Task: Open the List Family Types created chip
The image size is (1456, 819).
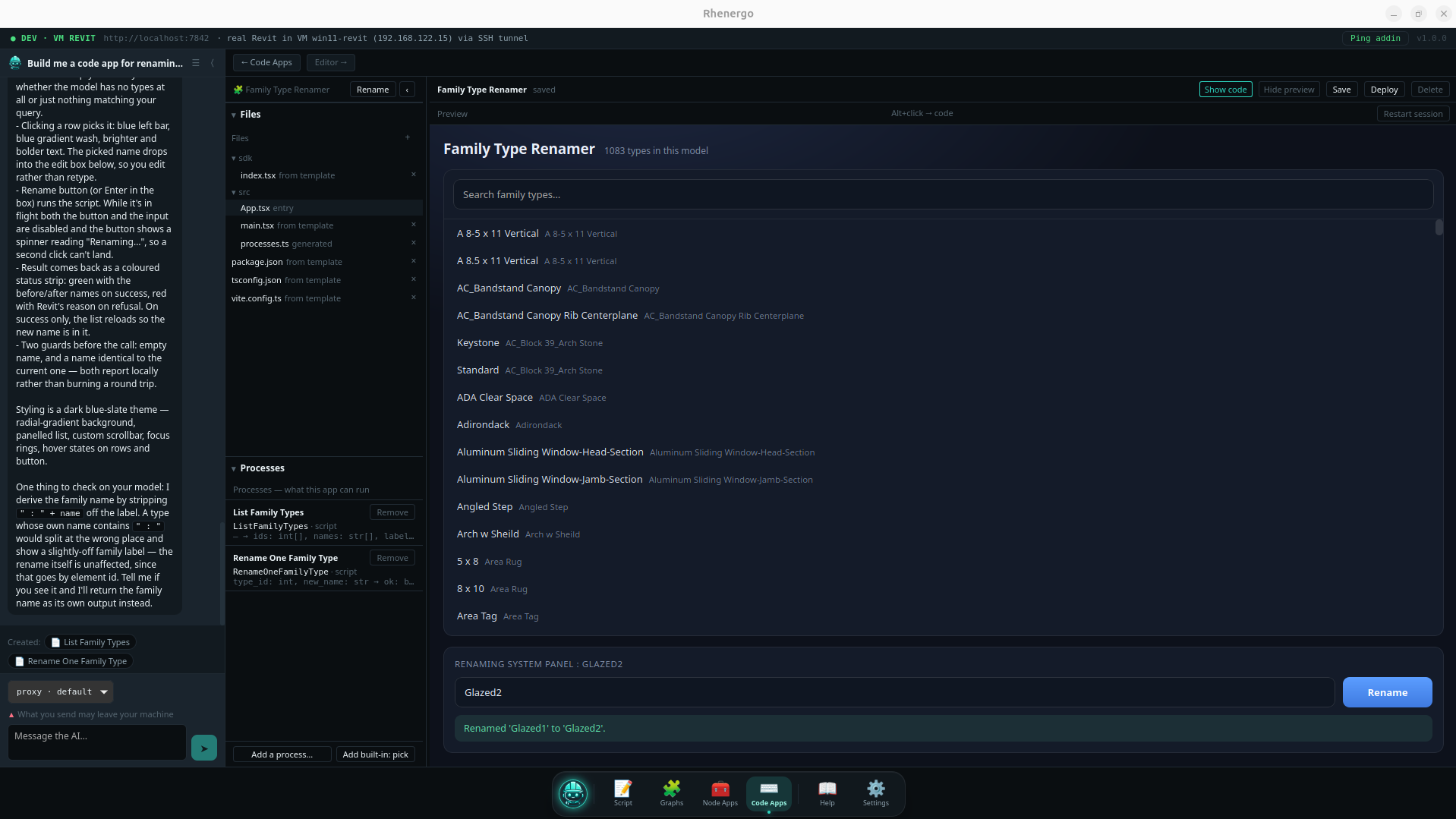Action: tap(90, 642)
